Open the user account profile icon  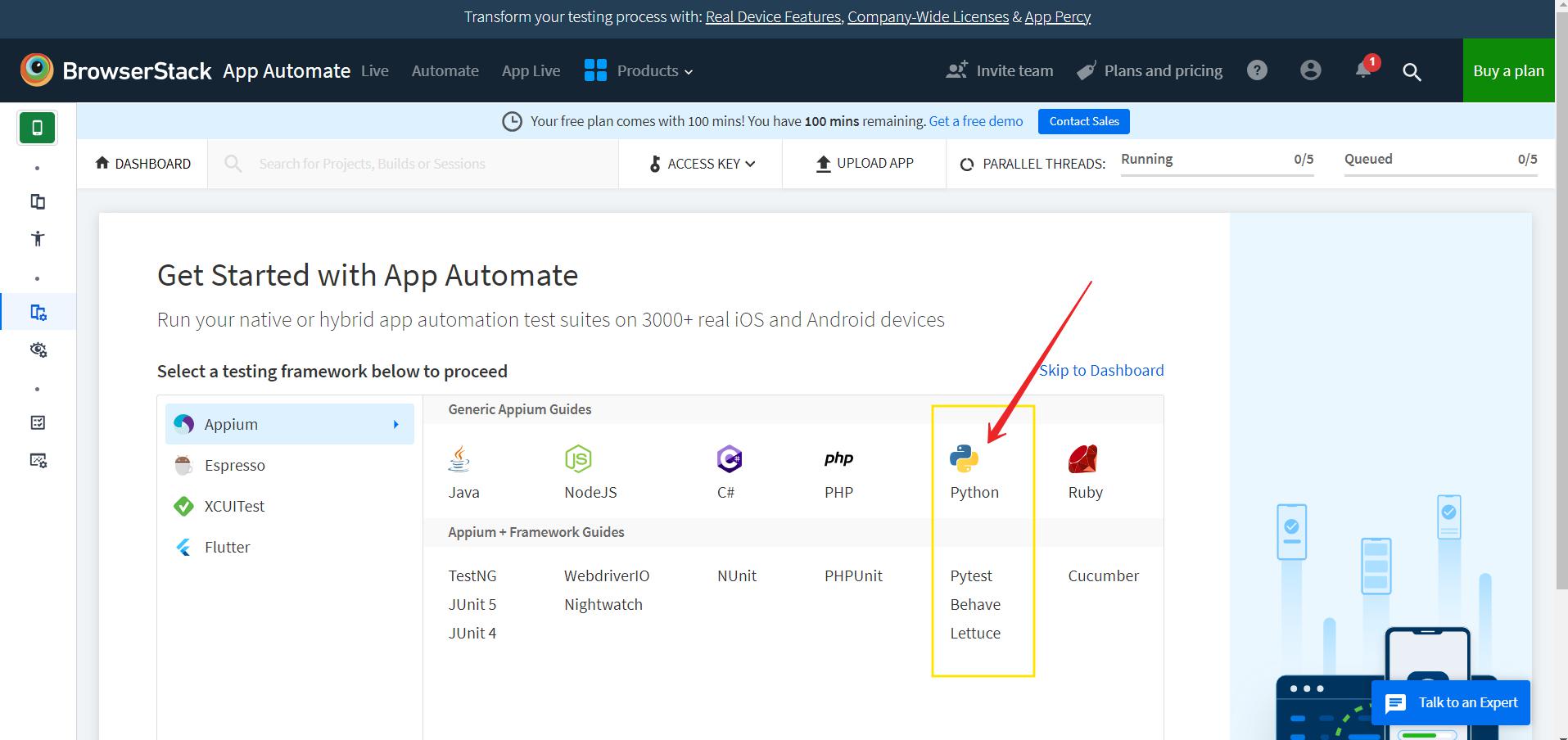point(1310,70)
